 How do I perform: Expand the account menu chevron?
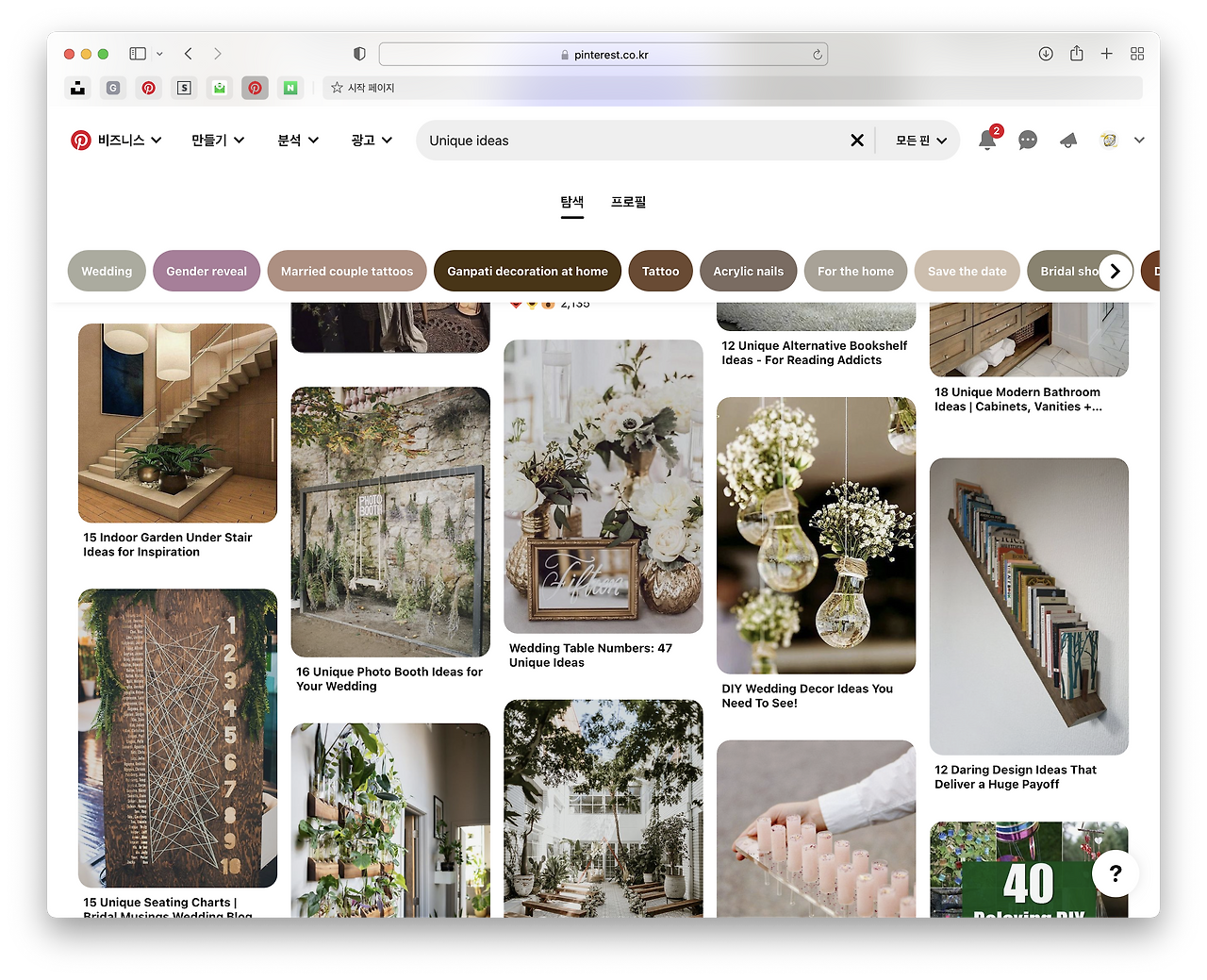tap(1139, 141)
